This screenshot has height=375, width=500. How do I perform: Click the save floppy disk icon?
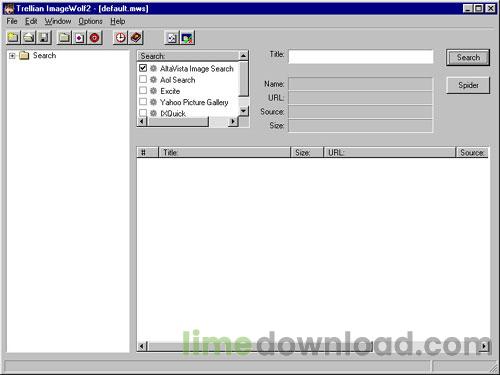click(44, 38)
